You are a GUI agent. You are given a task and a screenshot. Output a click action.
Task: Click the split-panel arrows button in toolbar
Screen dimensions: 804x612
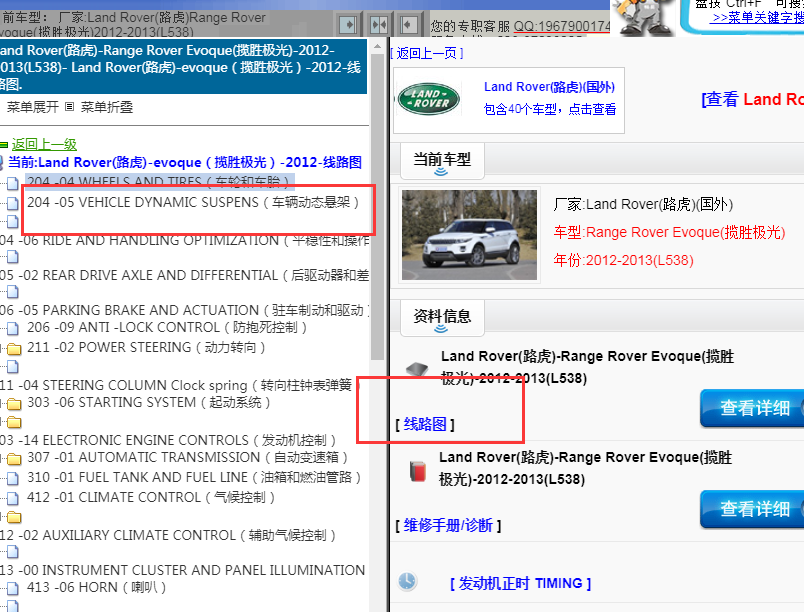tap(378, 24)
